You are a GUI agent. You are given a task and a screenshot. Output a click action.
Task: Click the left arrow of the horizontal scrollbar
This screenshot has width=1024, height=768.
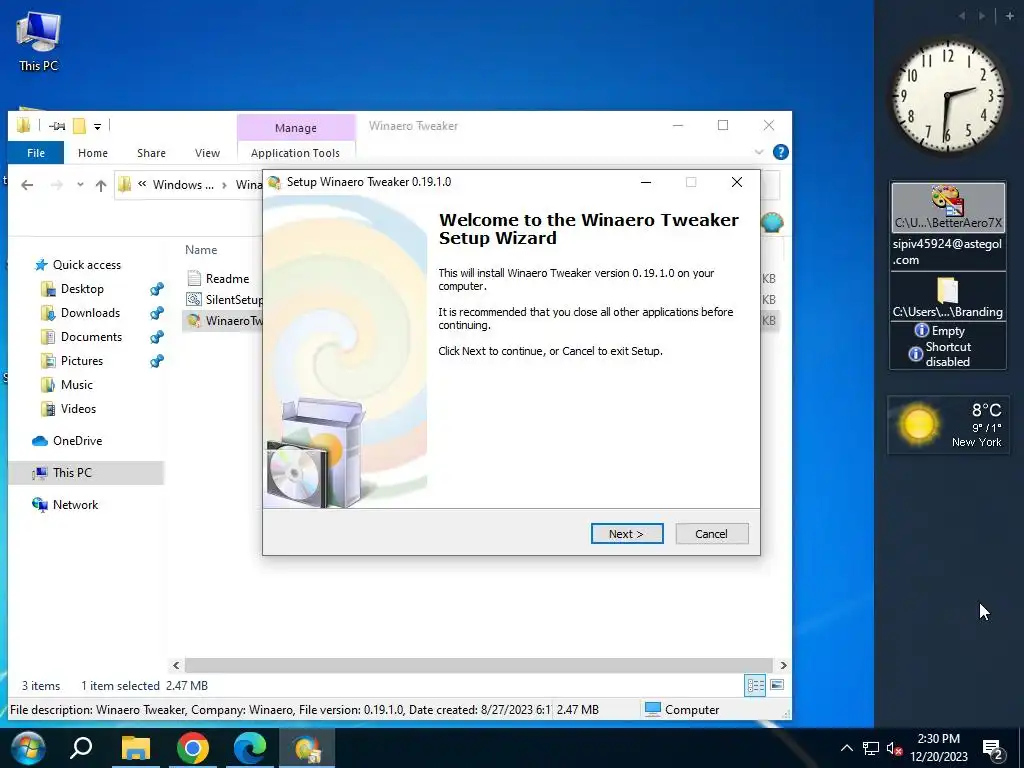pyautogui.click(x=176, y=665)
